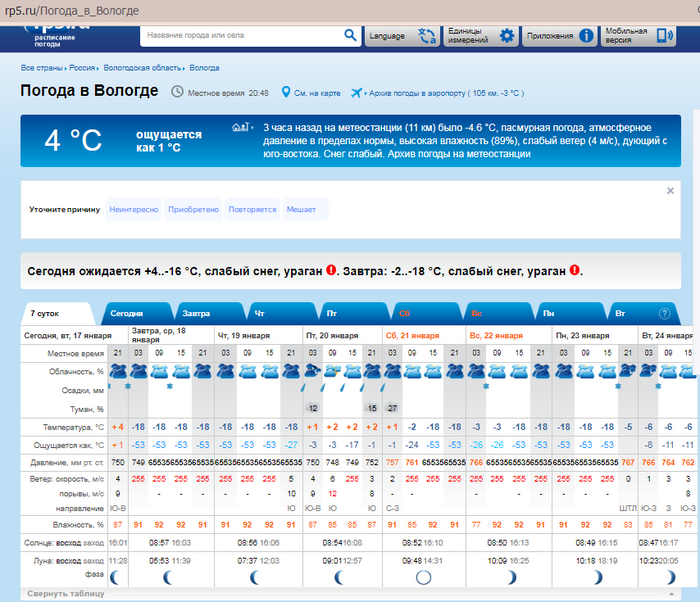The height and width of the screenshot is (602, 700).
Task: Click the local time clock icon
Action: 177,92
